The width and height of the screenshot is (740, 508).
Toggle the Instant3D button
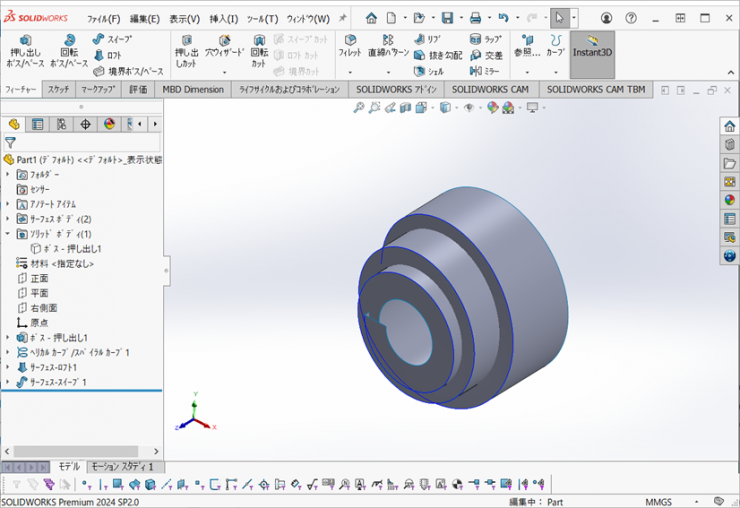[x=592, y=47]
